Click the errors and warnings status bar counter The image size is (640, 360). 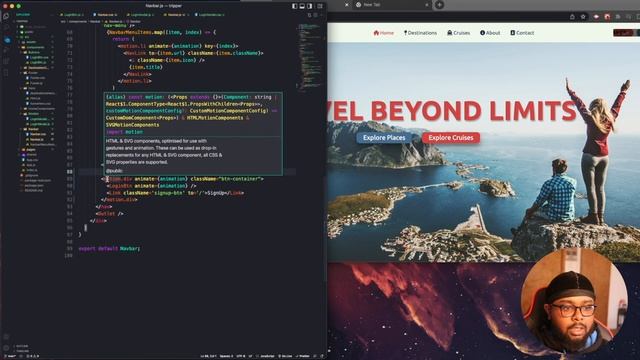click(x=33, y=356)
